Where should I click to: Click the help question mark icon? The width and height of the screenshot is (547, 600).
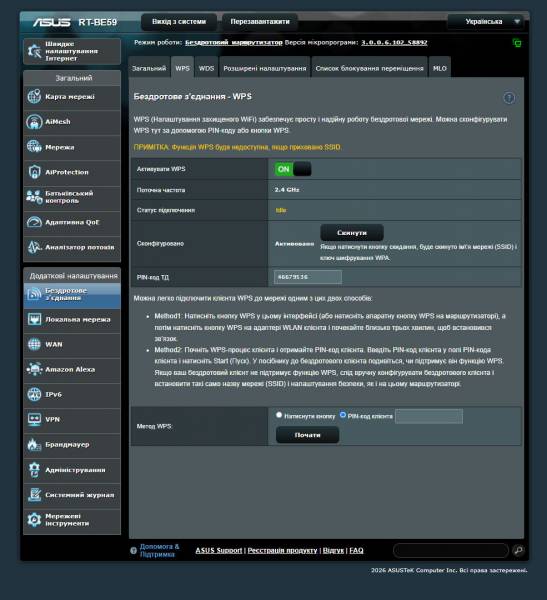coord(509,98)
